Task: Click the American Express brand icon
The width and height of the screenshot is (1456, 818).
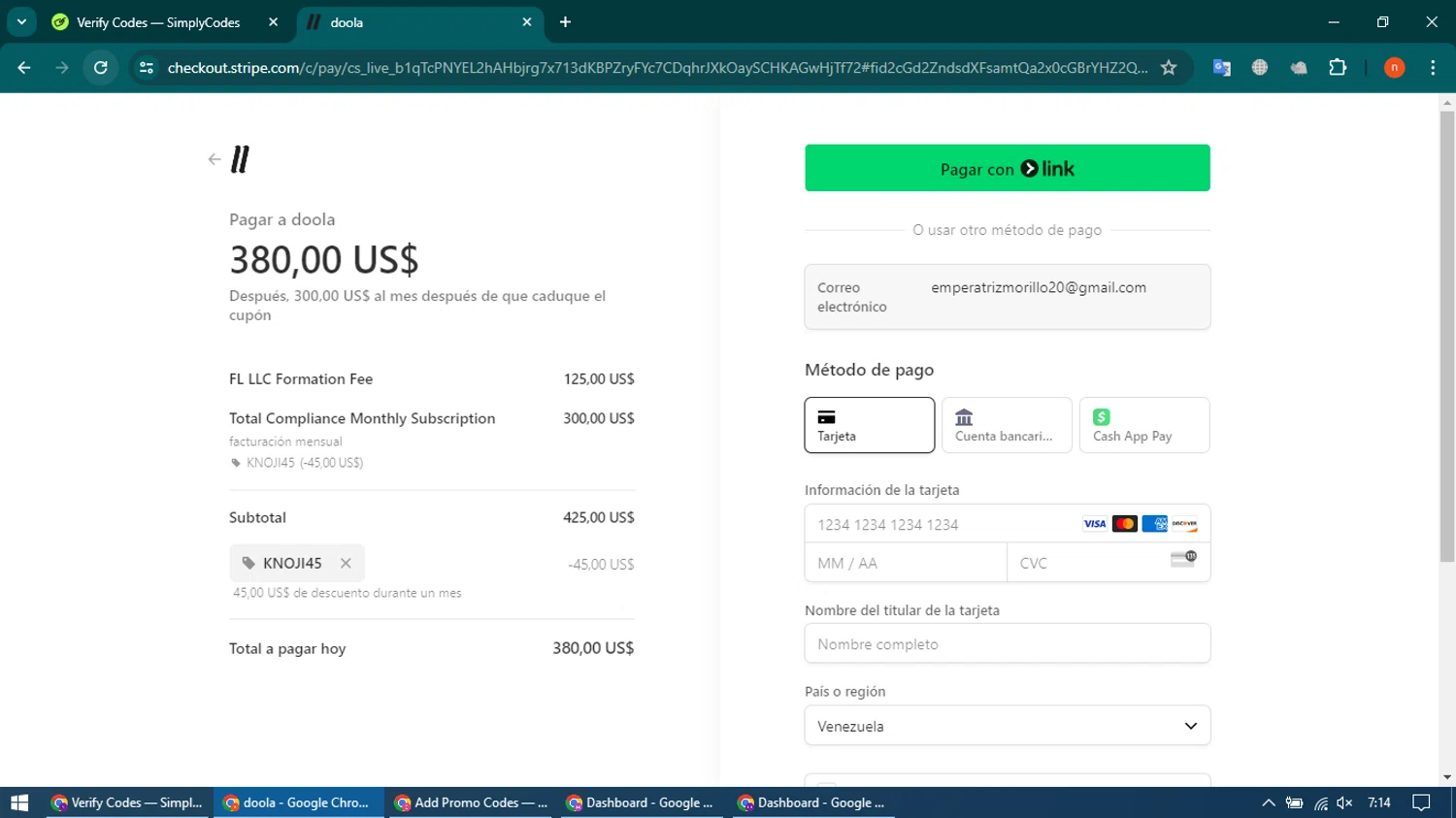Action: click(1154, 524)
